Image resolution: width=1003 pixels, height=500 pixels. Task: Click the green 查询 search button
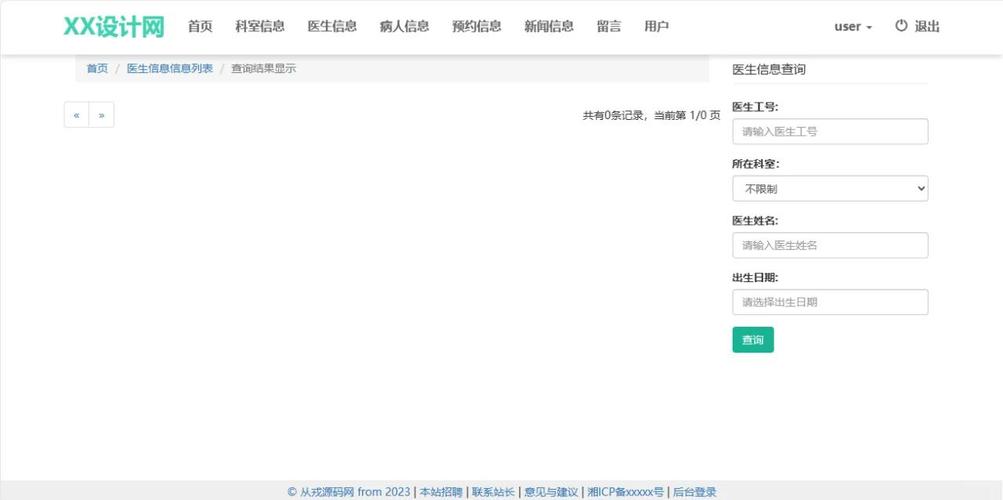coord(753,340)
